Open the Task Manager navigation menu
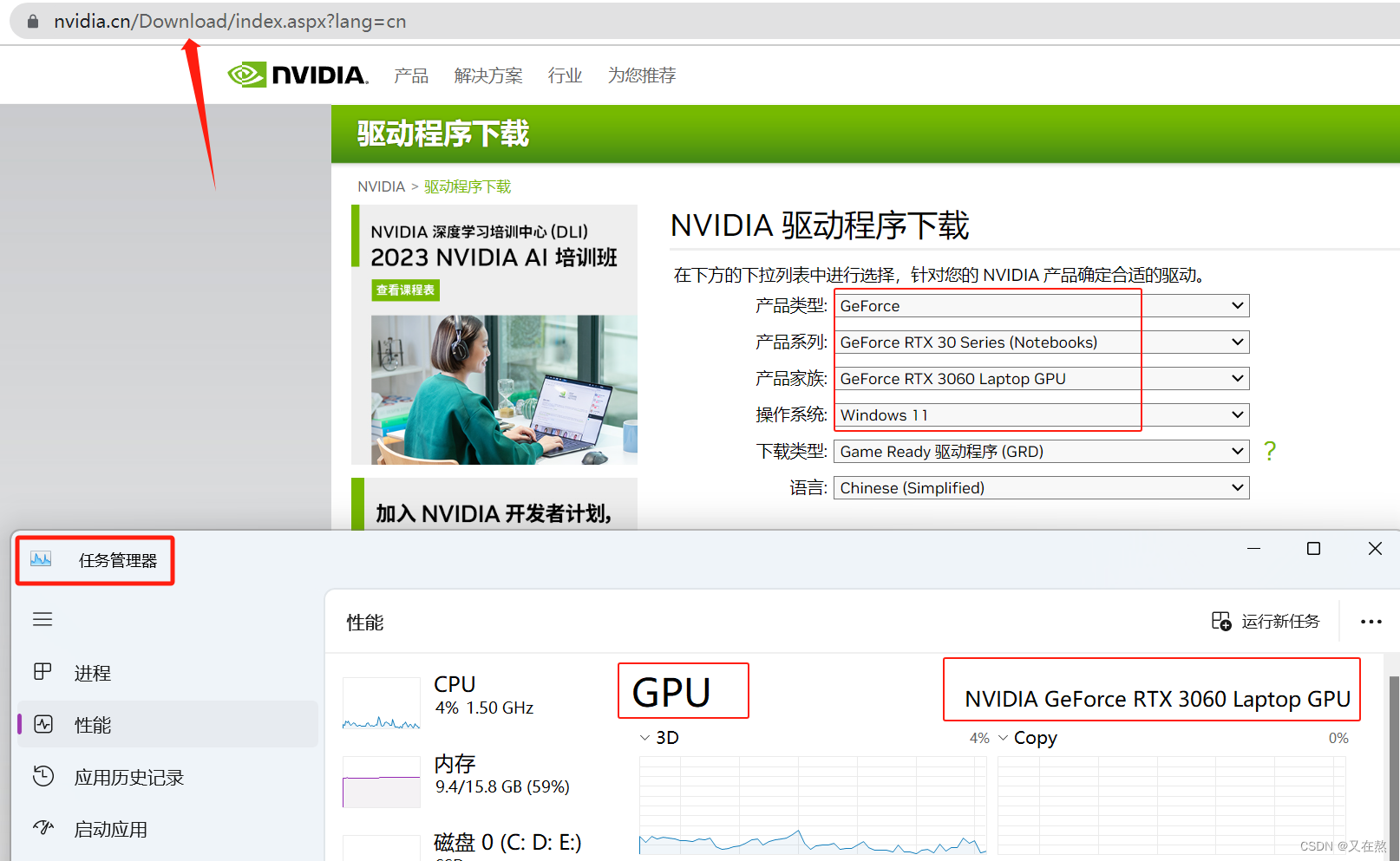The image size is (1400, 861). [x=43, y=619]
